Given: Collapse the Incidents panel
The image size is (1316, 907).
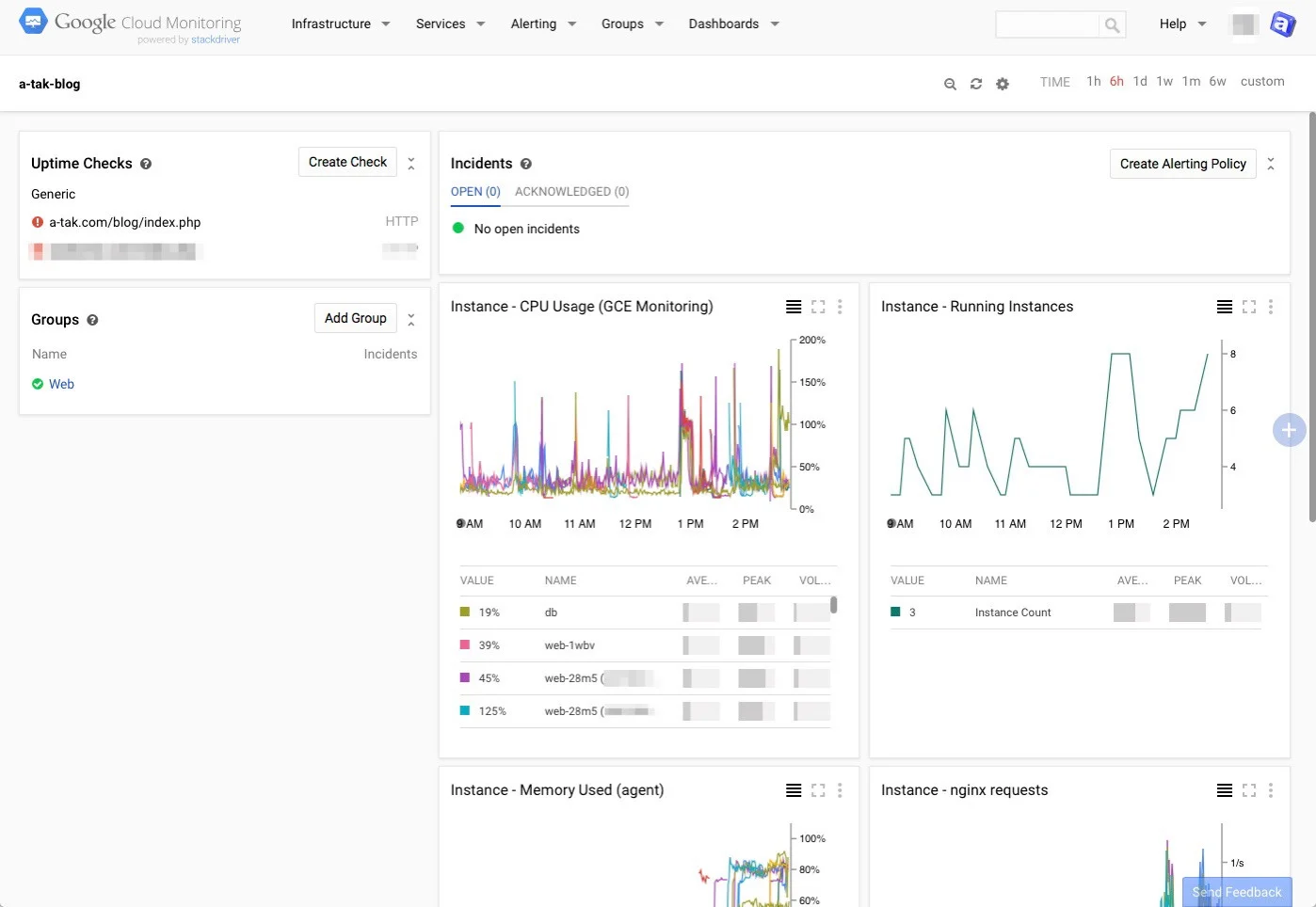Looking at the screenshot, I should 1271,164.
